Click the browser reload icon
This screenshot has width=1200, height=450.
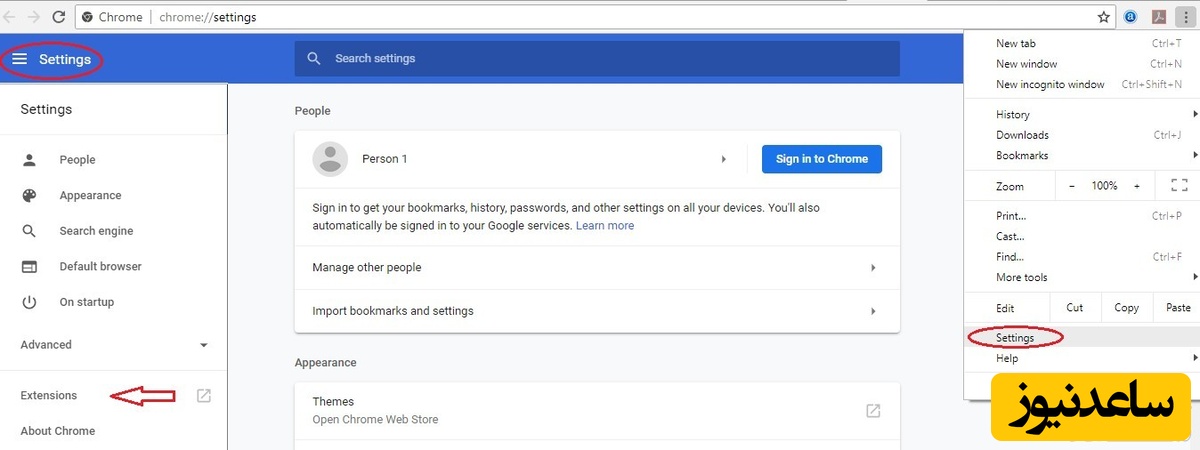click(x=58, y=17)
